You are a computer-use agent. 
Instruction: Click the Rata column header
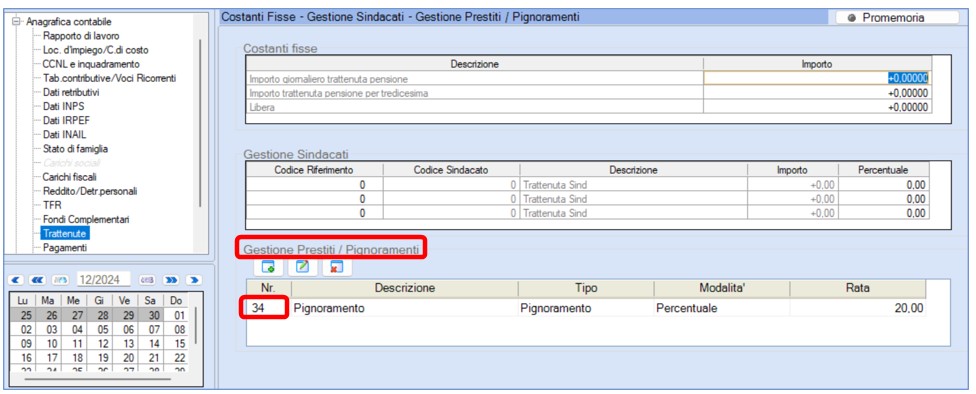pyautogui.click(x=858, y=288)
